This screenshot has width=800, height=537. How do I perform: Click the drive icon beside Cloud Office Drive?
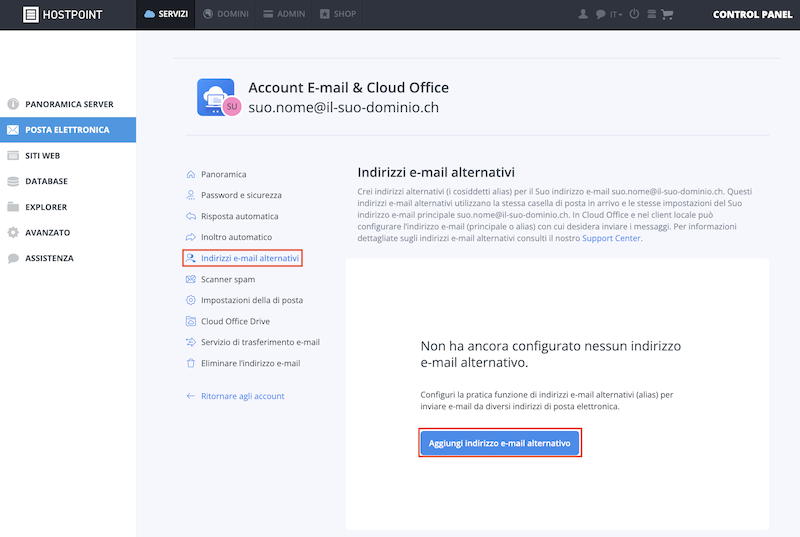click(191, 321)
